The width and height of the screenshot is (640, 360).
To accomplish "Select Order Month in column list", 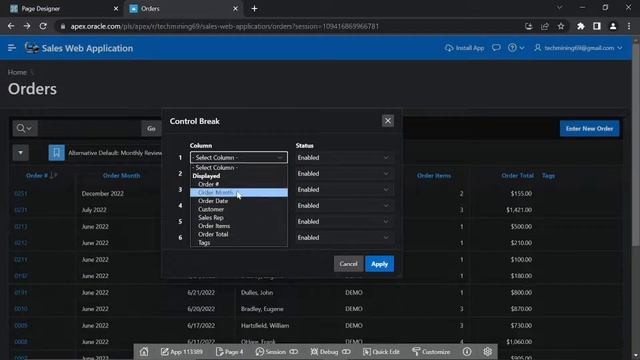I will [x=239, y=193].
